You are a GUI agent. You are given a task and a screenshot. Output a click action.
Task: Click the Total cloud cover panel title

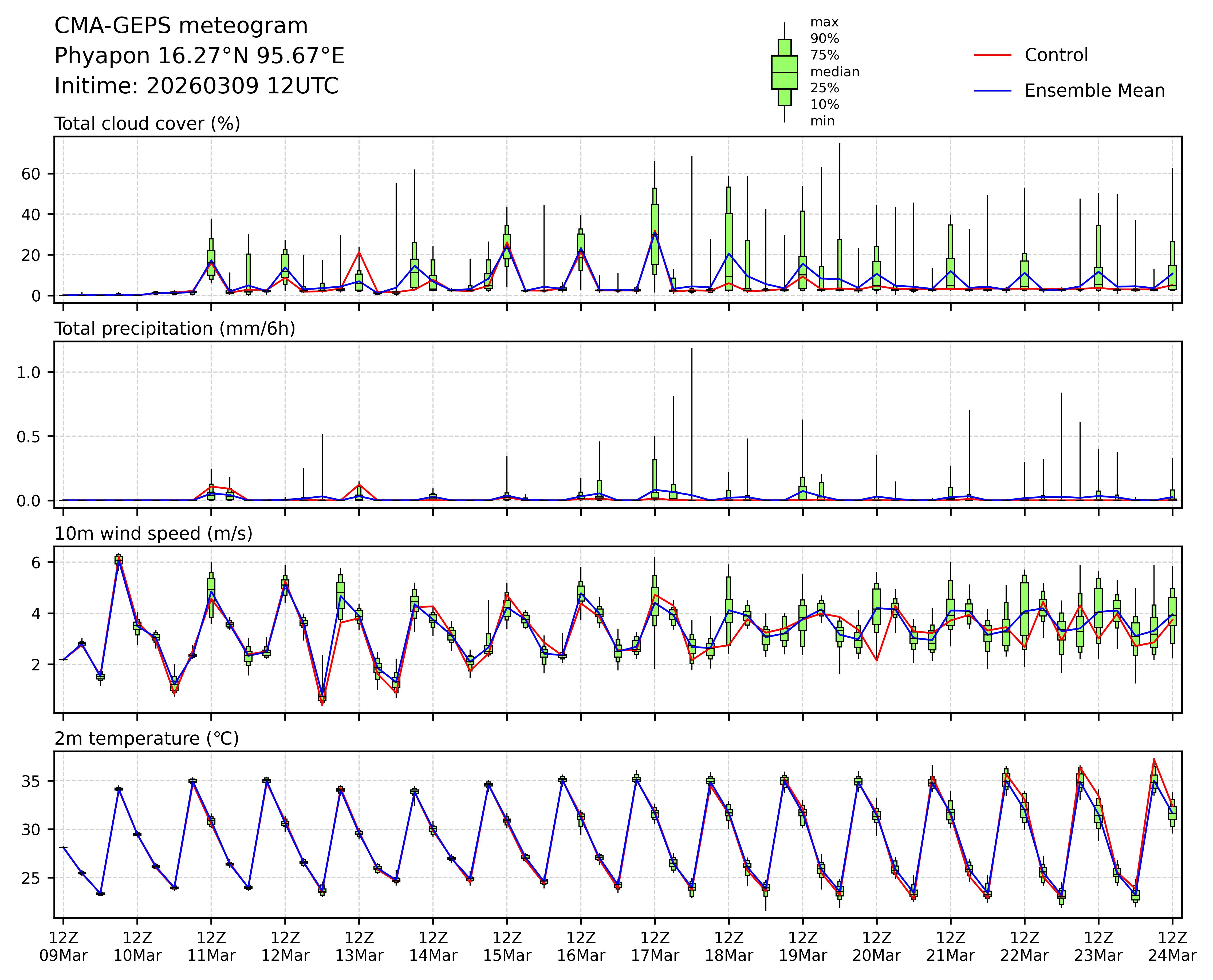[147, 124]
